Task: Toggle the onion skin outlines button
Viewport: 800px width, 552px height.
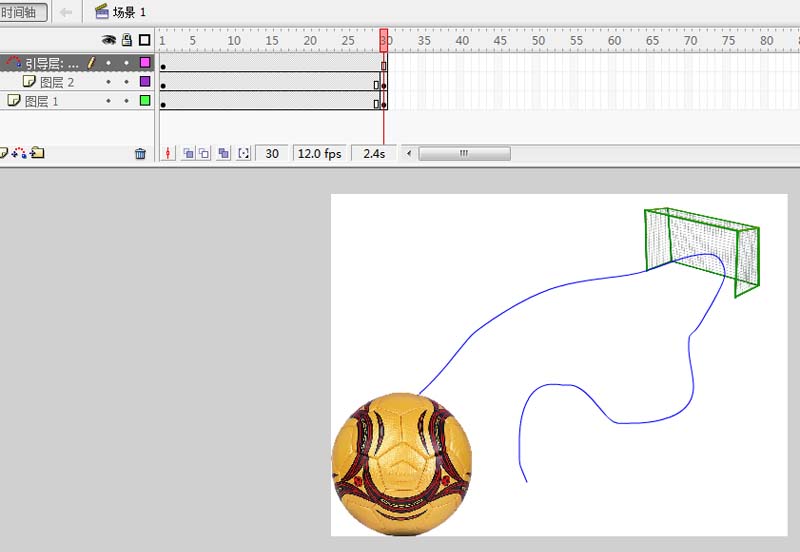Action: 204,153
